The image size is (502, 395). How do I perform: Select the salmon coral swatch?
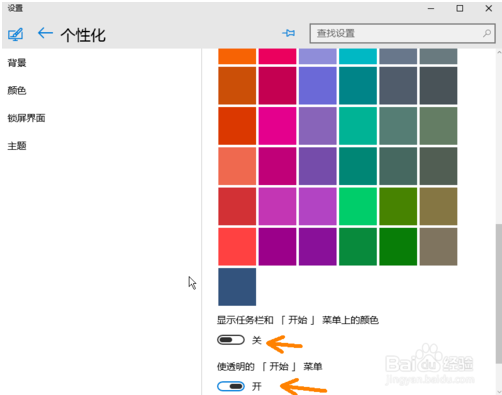point(237,166)
